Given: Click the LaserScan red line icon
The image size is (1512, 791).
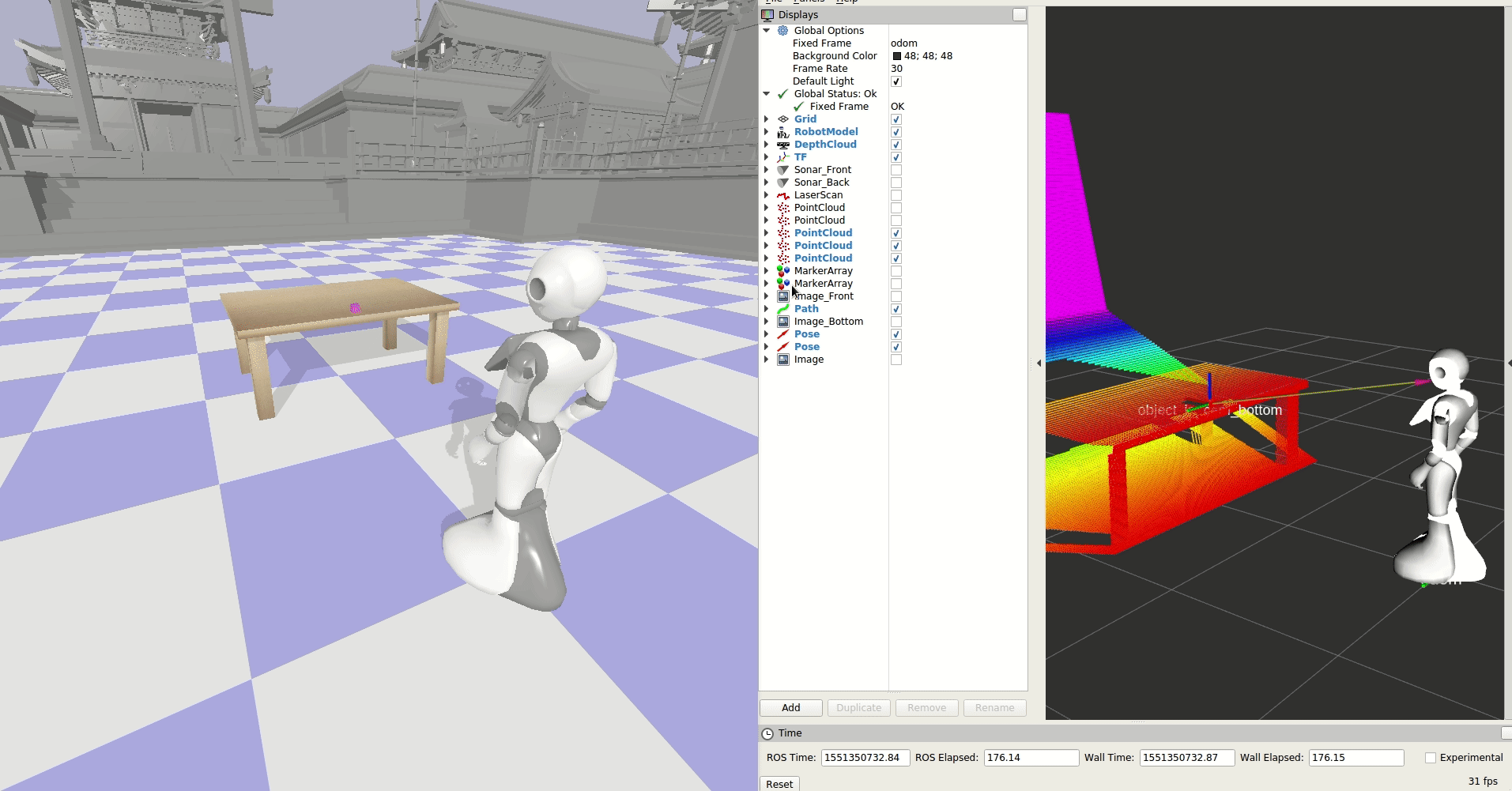Looking at the screenshot, I should click(782, 194).
